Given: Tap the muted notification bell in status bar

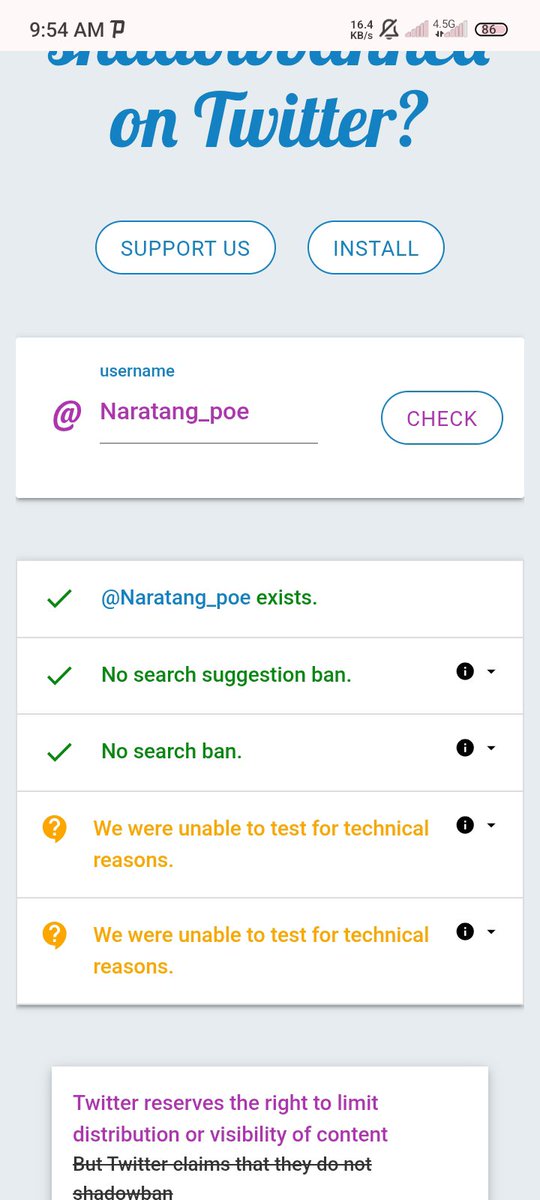Looking at the screenshot, I should 389,29.
